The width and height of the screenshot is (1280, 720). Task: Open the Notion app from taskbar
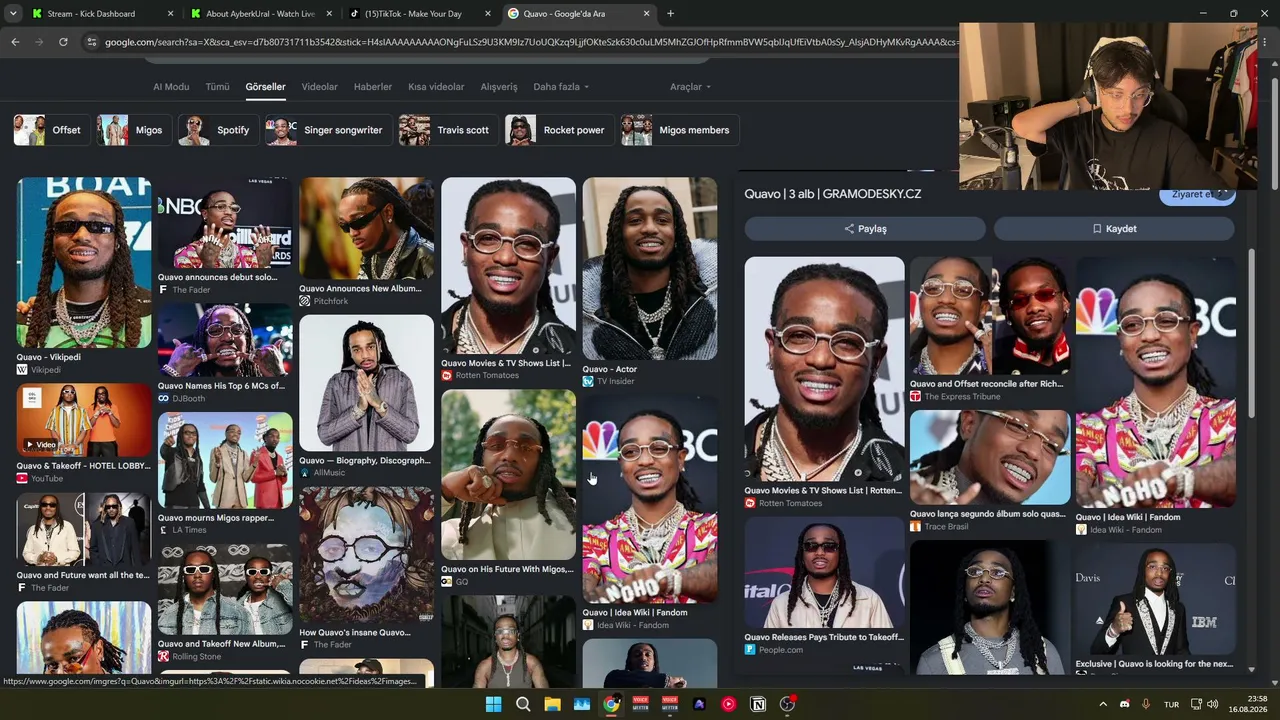758,704
